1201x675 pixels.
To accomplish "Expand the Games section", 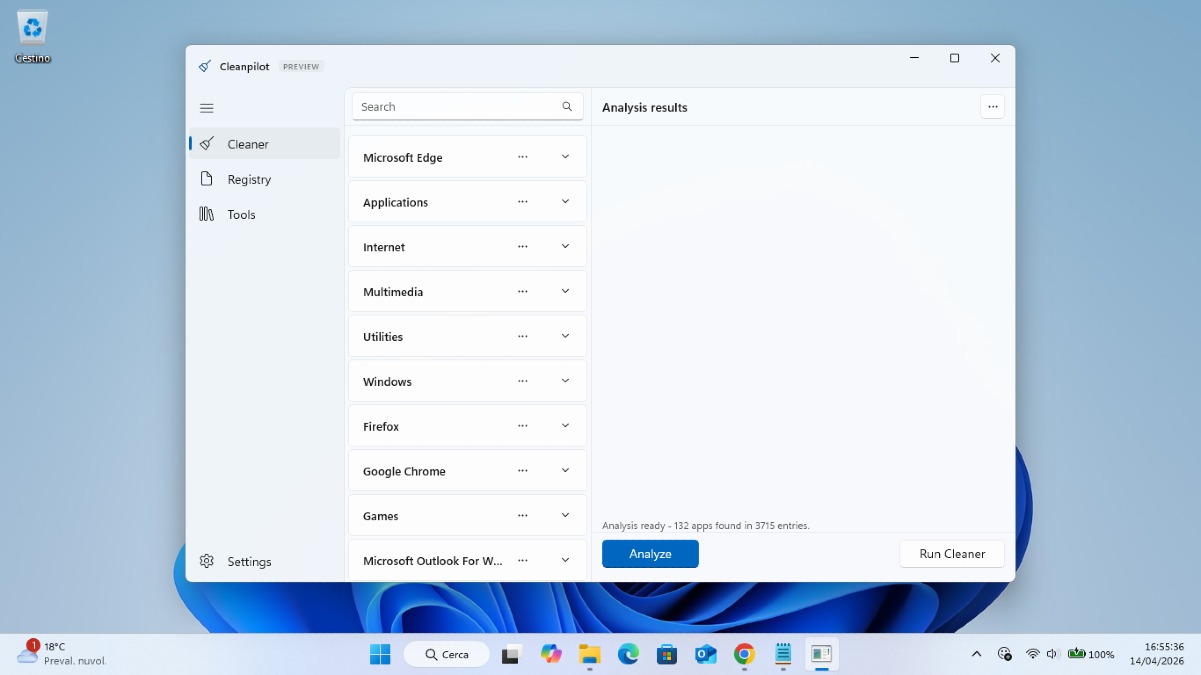I will pos(564,515).
